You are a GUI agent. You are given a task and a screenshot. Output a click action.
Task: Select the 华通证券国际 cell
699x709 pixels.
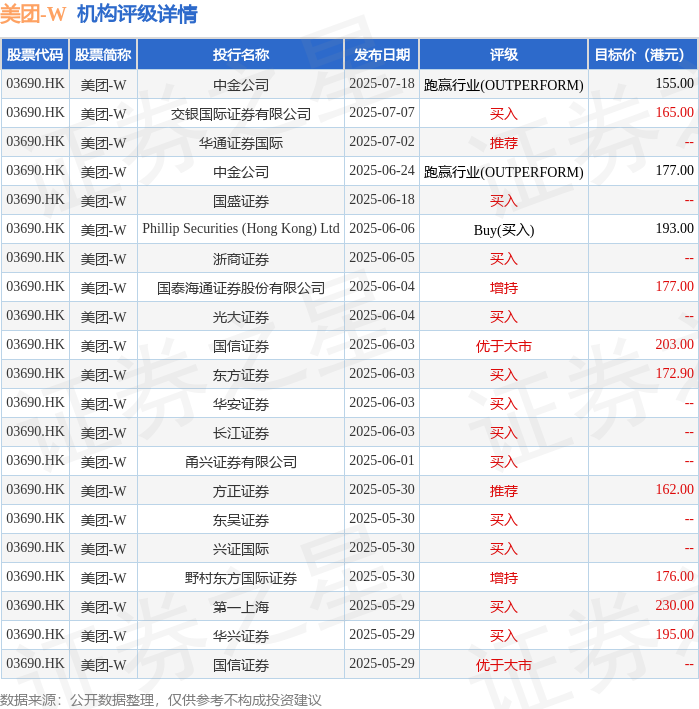(x=241, y=143)
